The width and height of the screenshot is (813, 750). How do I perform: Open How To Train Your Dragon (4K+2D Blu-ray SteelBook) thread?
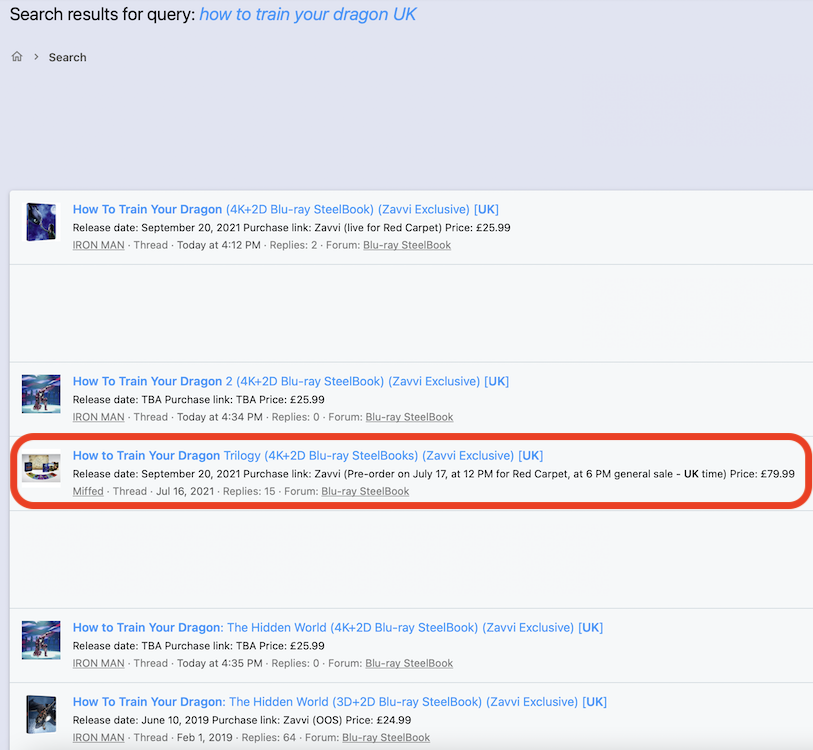tap(286, 209)
